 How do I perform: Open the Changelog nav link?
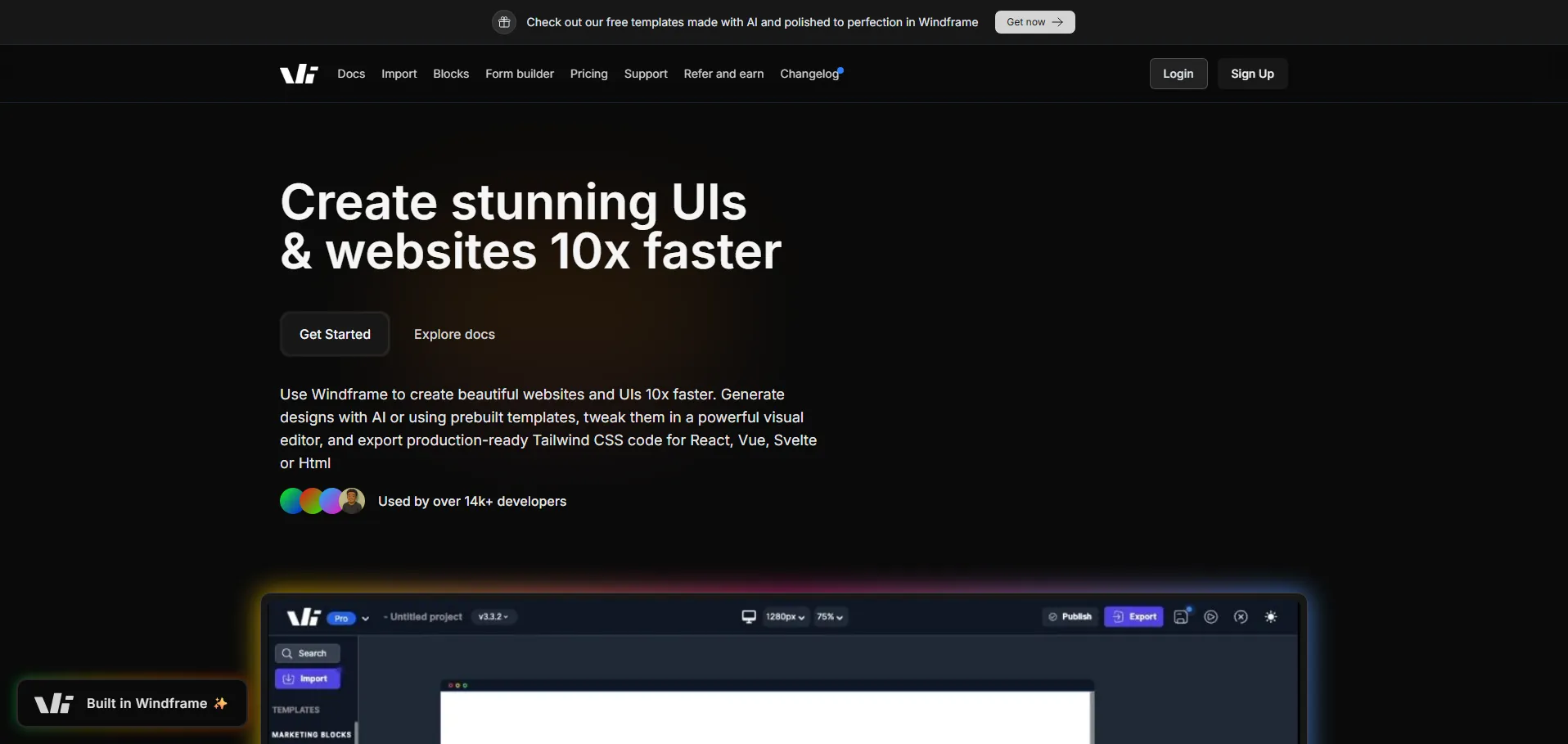pos(809,74)
